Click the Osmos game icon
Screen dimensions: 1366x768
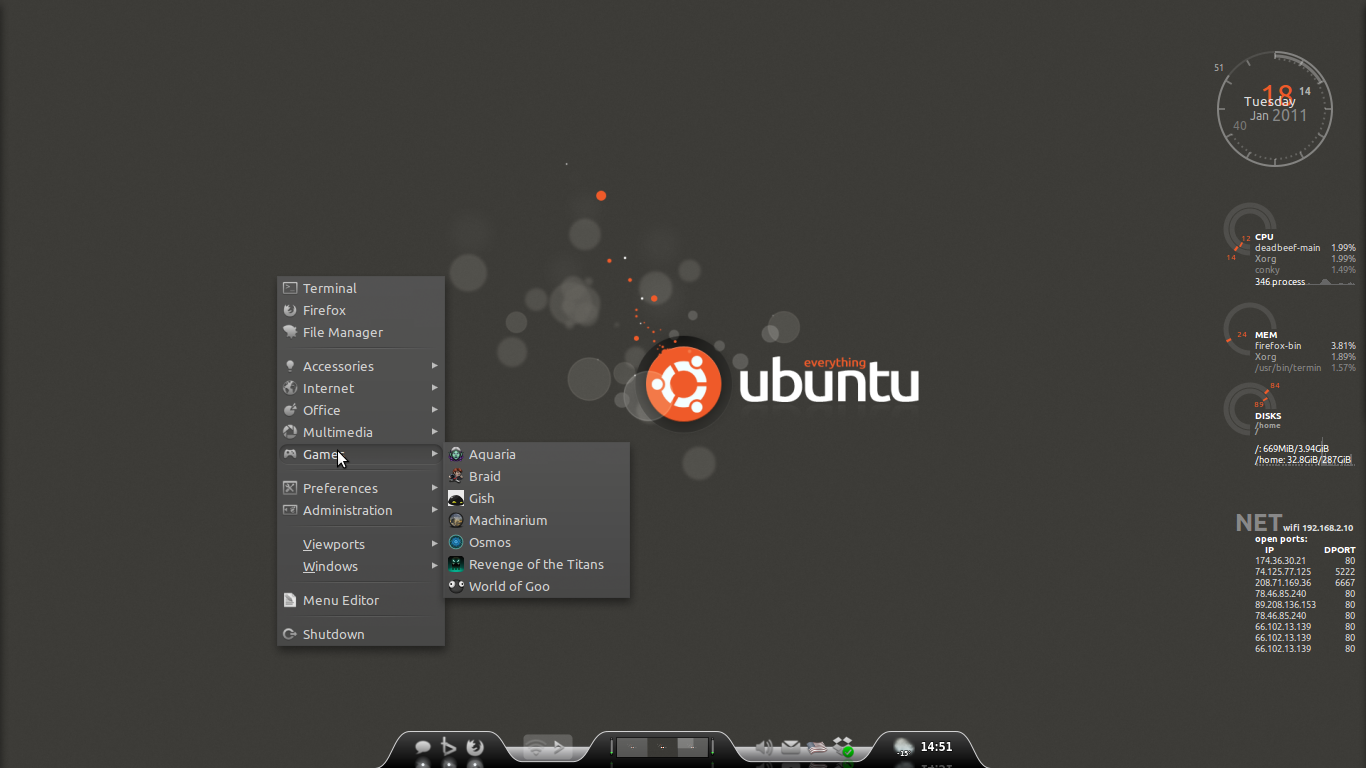click(456, 542)
